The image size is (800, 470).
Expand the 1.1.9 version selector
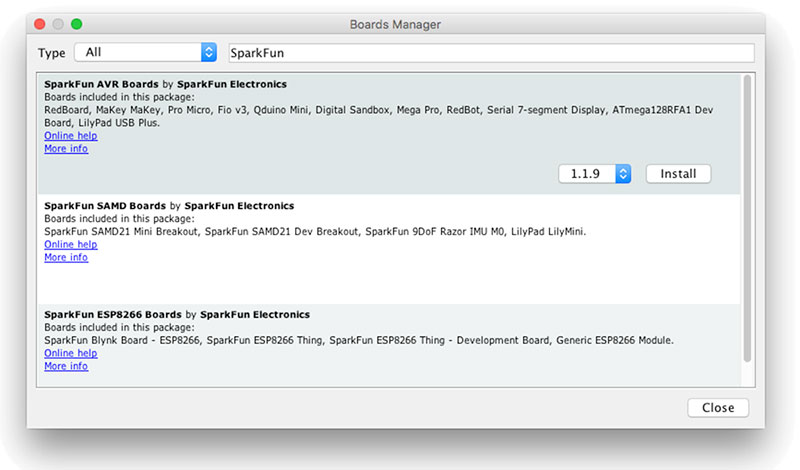[x=595, y=174]
